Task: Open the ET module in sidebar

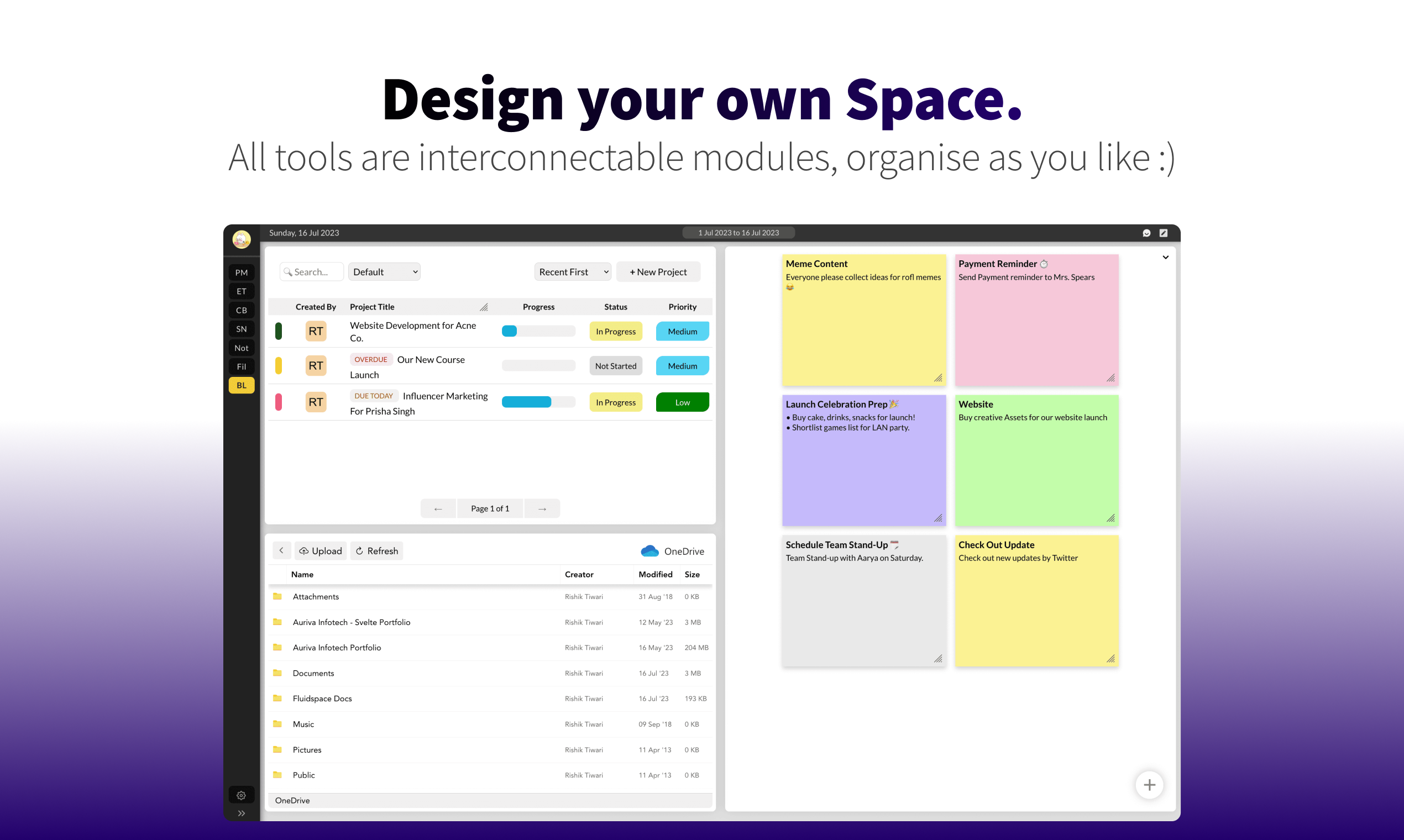Action: pos(241,291)
